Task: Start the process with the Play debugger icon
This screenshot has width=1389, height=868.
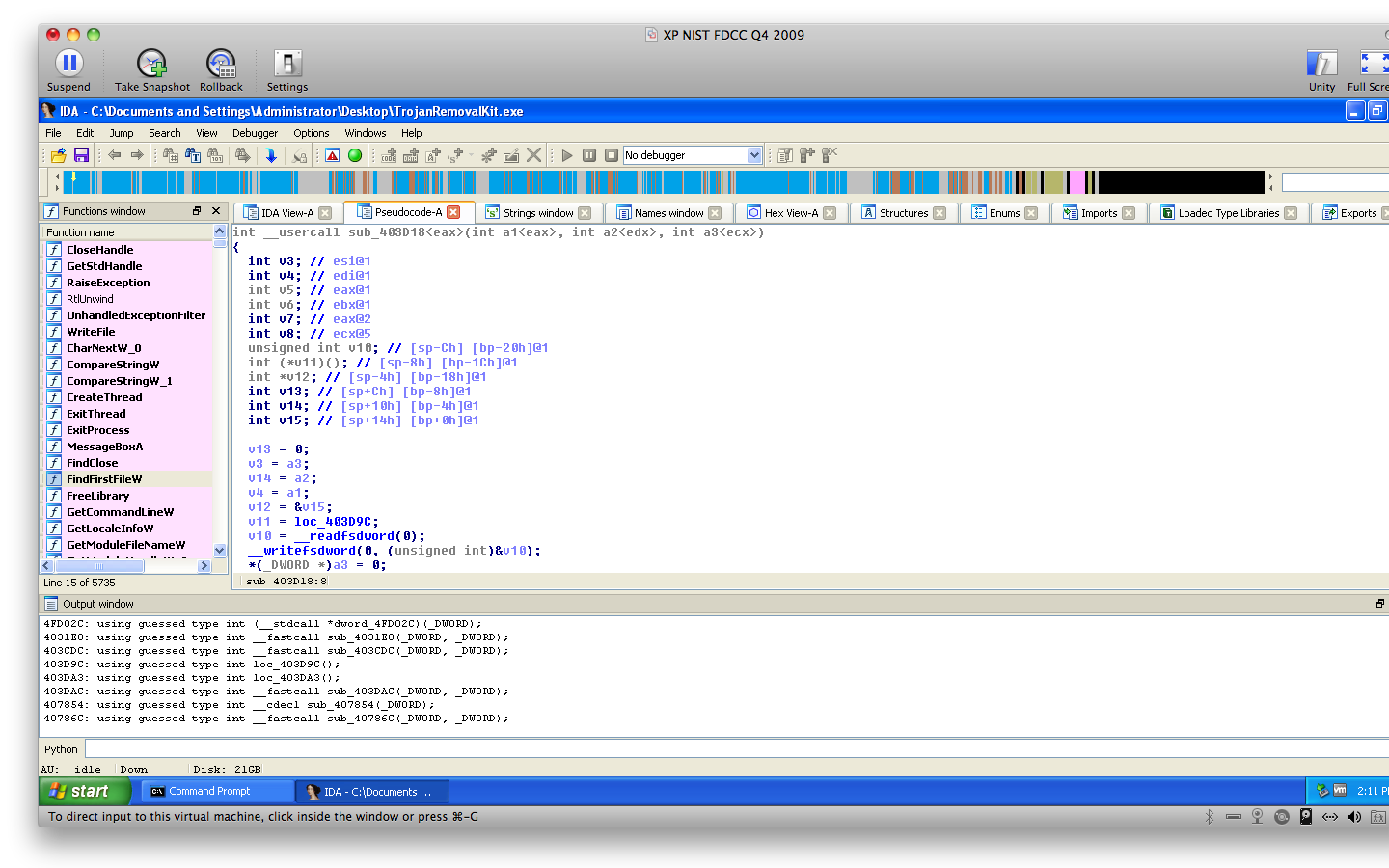Action: [x=566, y=154]
